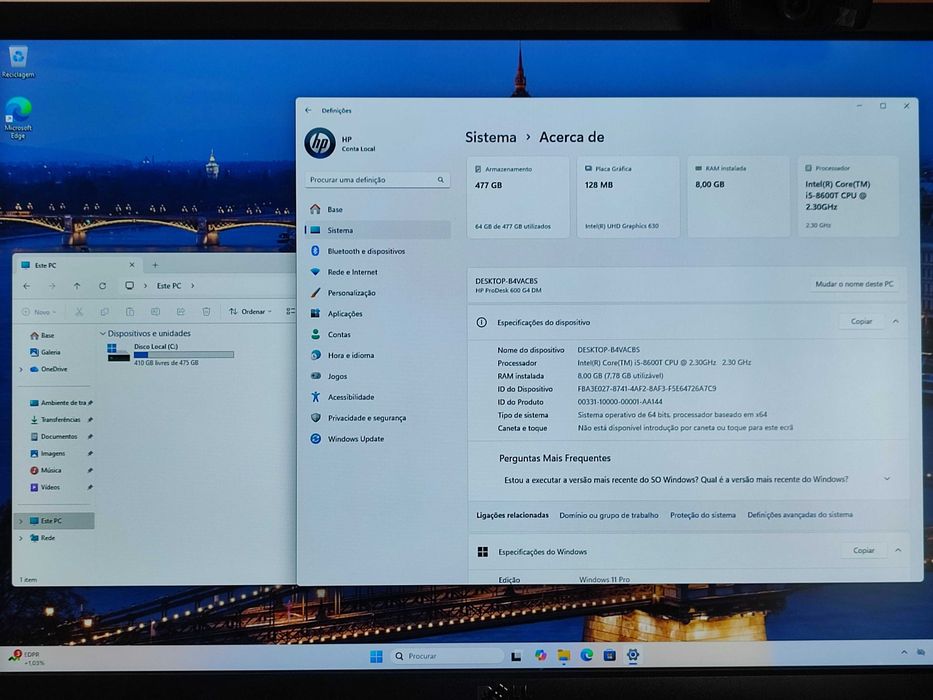Copy Windows specifications with Copiar button

point(863,551)
